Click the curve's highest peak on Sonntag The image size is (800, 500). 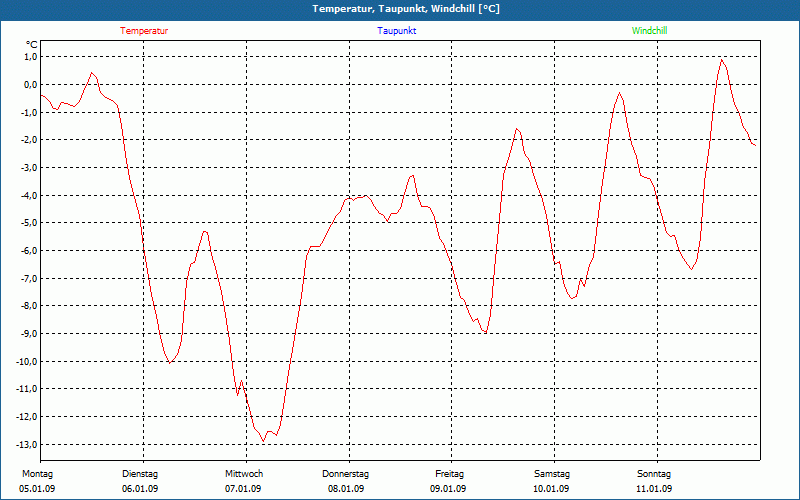pos(721,60)
